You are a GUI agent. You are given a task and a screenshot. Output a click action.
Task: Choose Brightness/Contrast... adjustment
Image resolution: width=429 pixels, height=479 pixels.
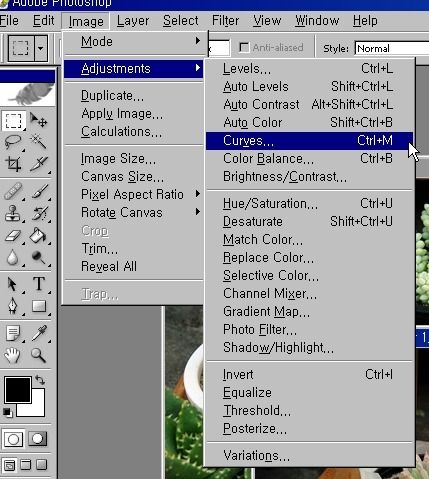coord(309,177)
